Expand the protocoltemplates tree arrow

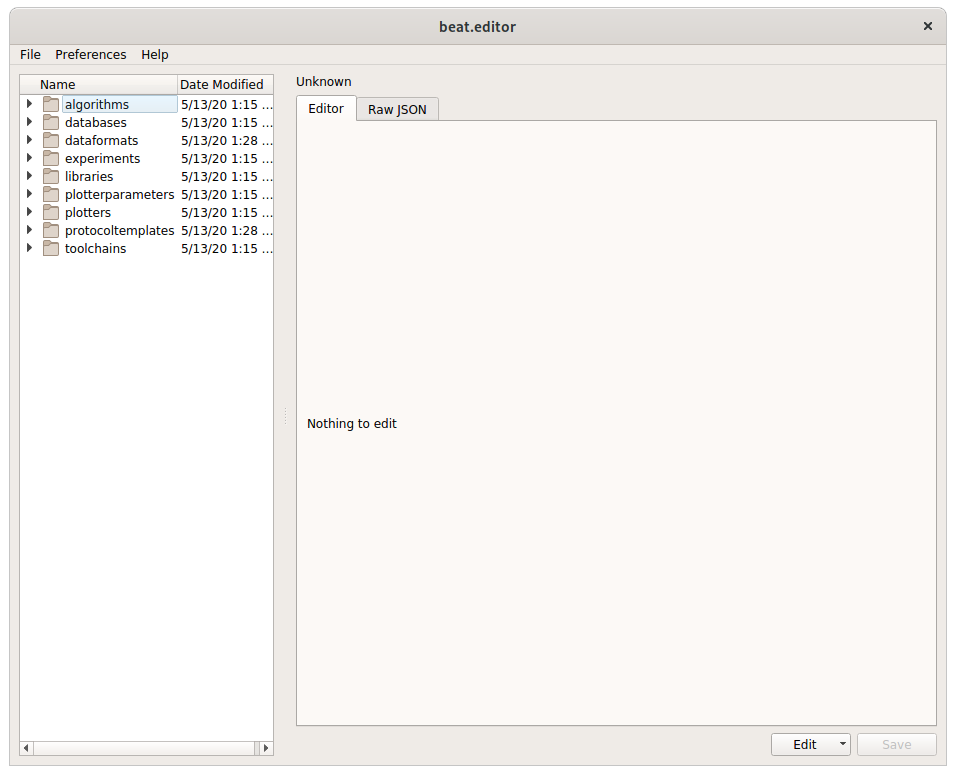pyautogui.click(x=29, y=230)
